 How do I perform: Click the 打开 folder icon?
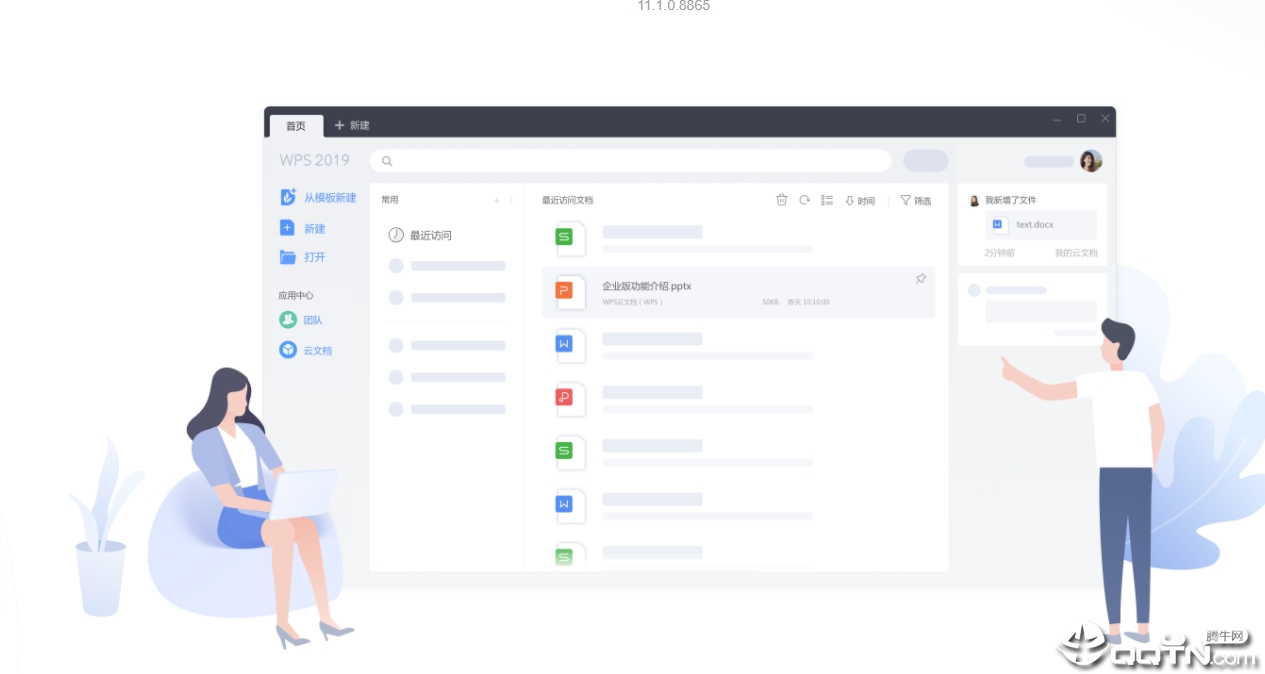(x=288, y=257)
